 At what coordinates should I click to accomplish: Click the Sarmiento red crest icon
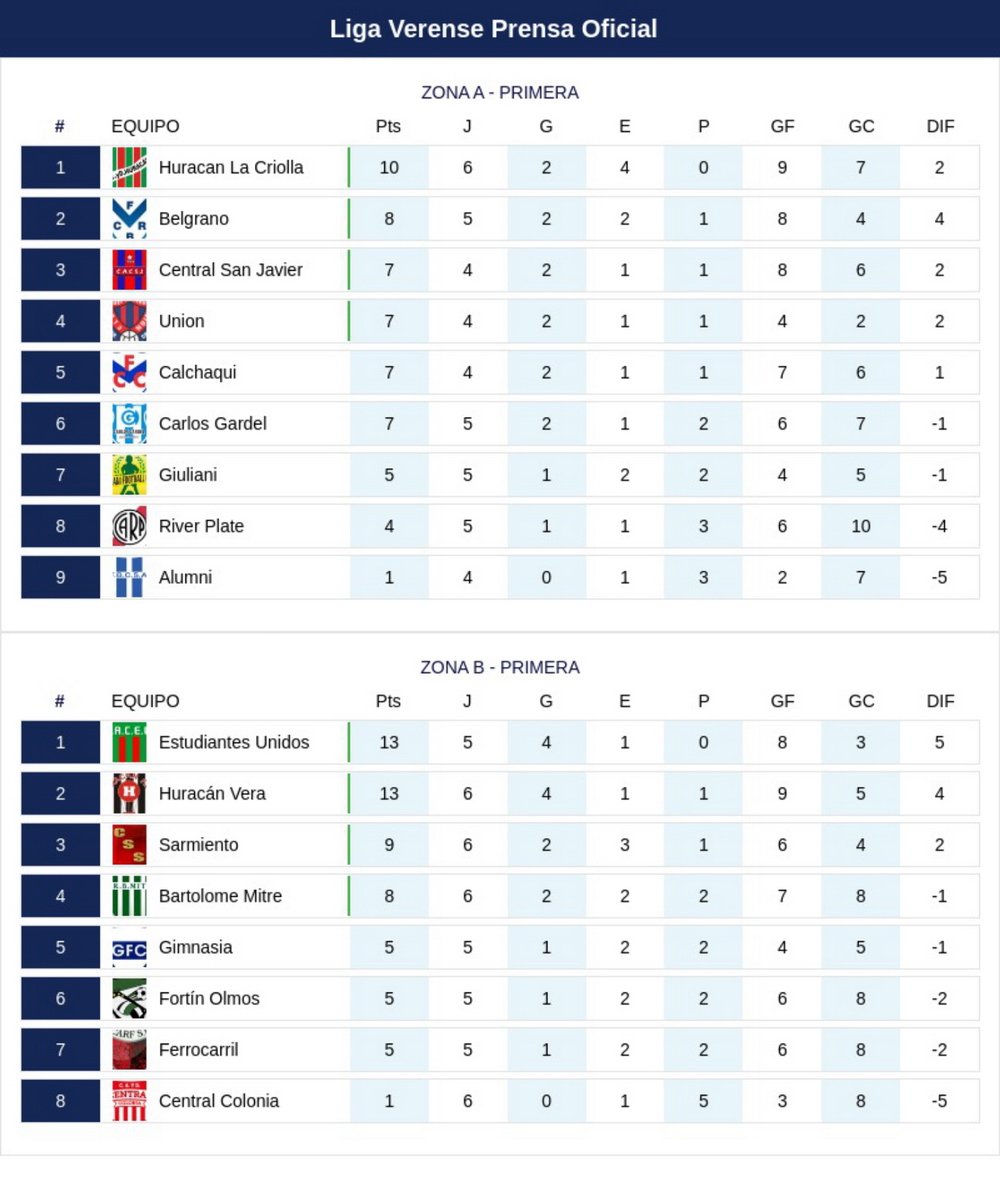(129, 845)
